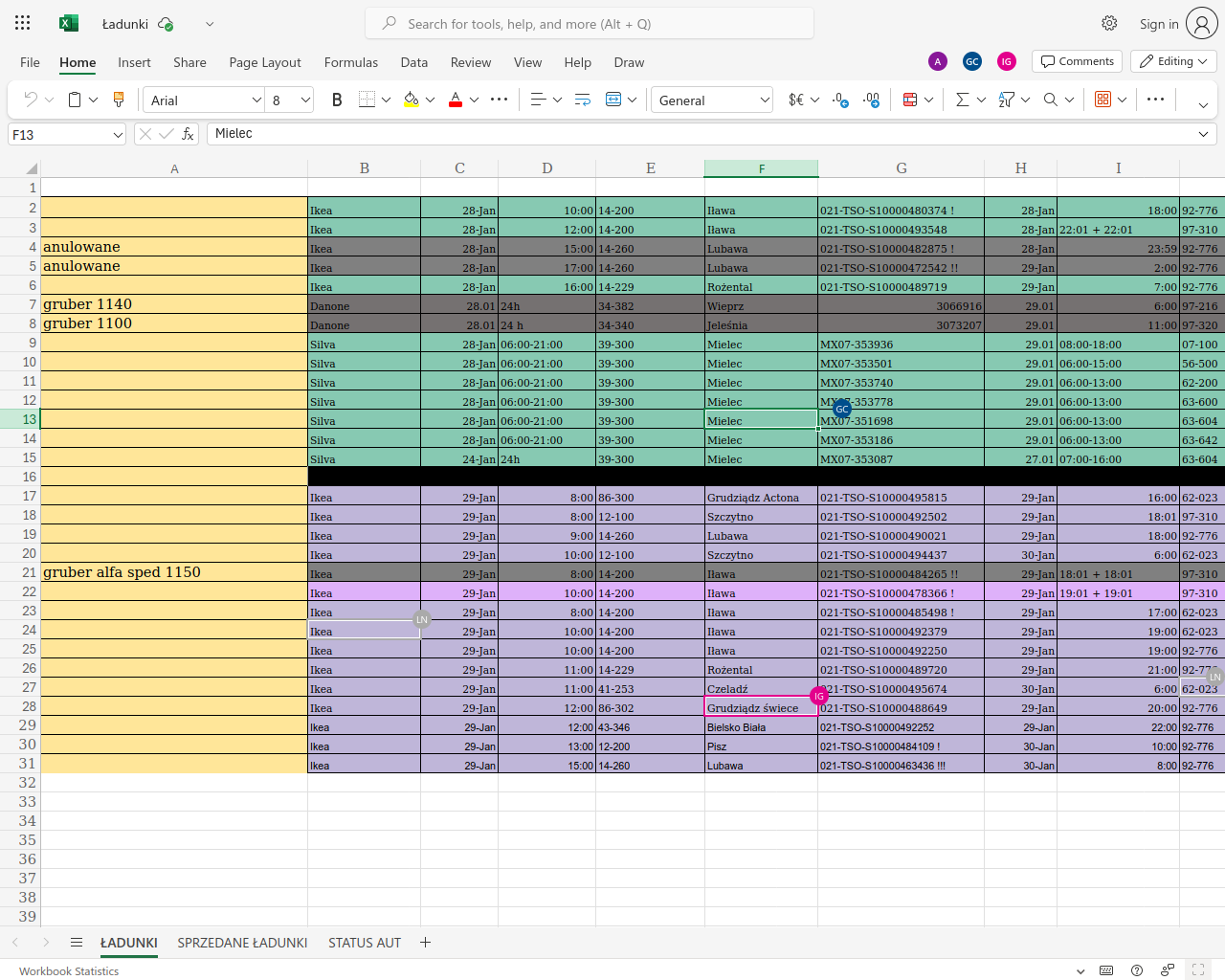Decrease decimal places
This screenshot has width=1225, height=980.
point(839,100)
